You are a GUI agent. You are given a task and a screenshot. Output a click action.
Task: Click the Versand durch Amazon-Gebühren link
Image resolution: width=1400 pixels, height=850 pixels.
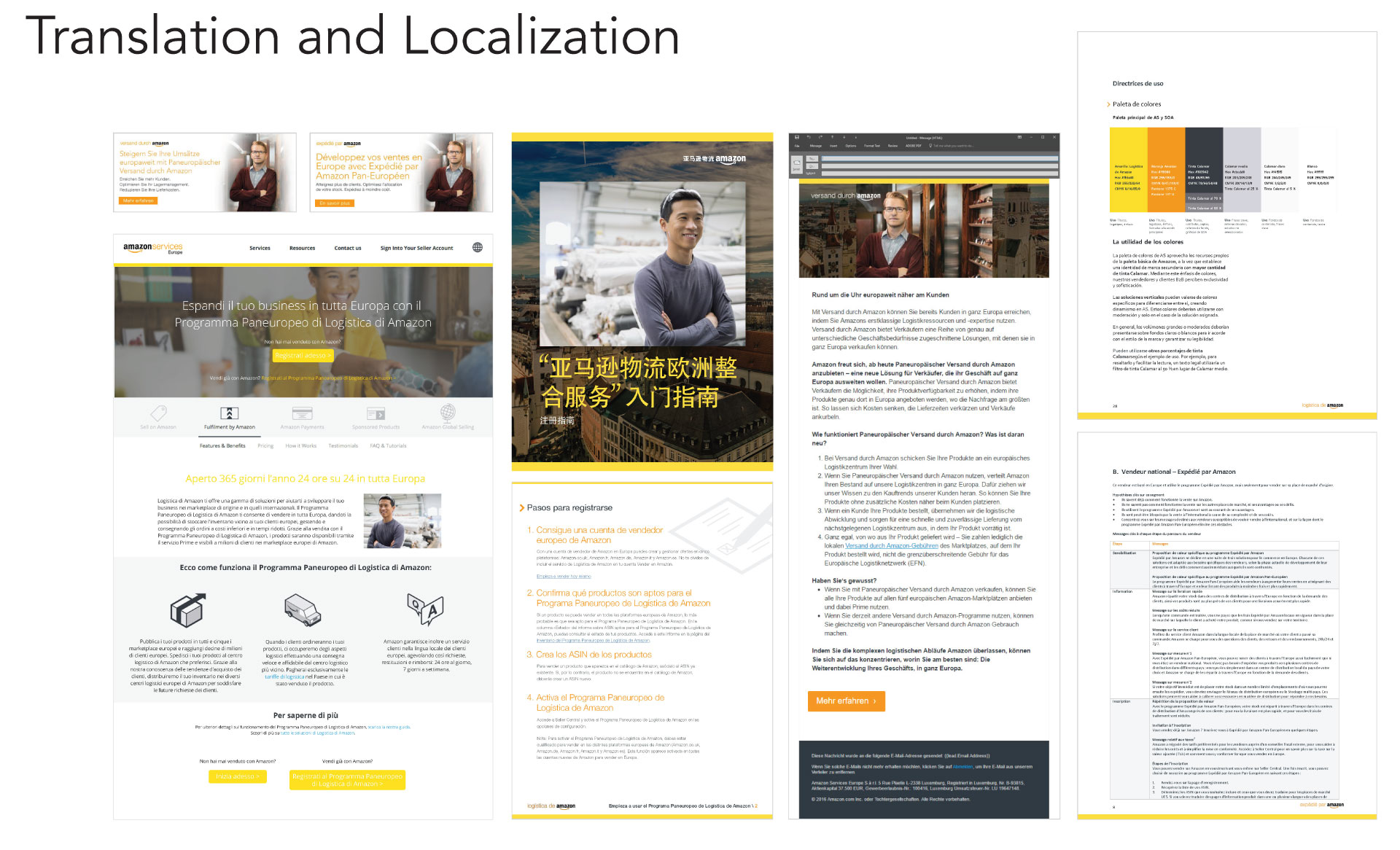tap(891, 545)
